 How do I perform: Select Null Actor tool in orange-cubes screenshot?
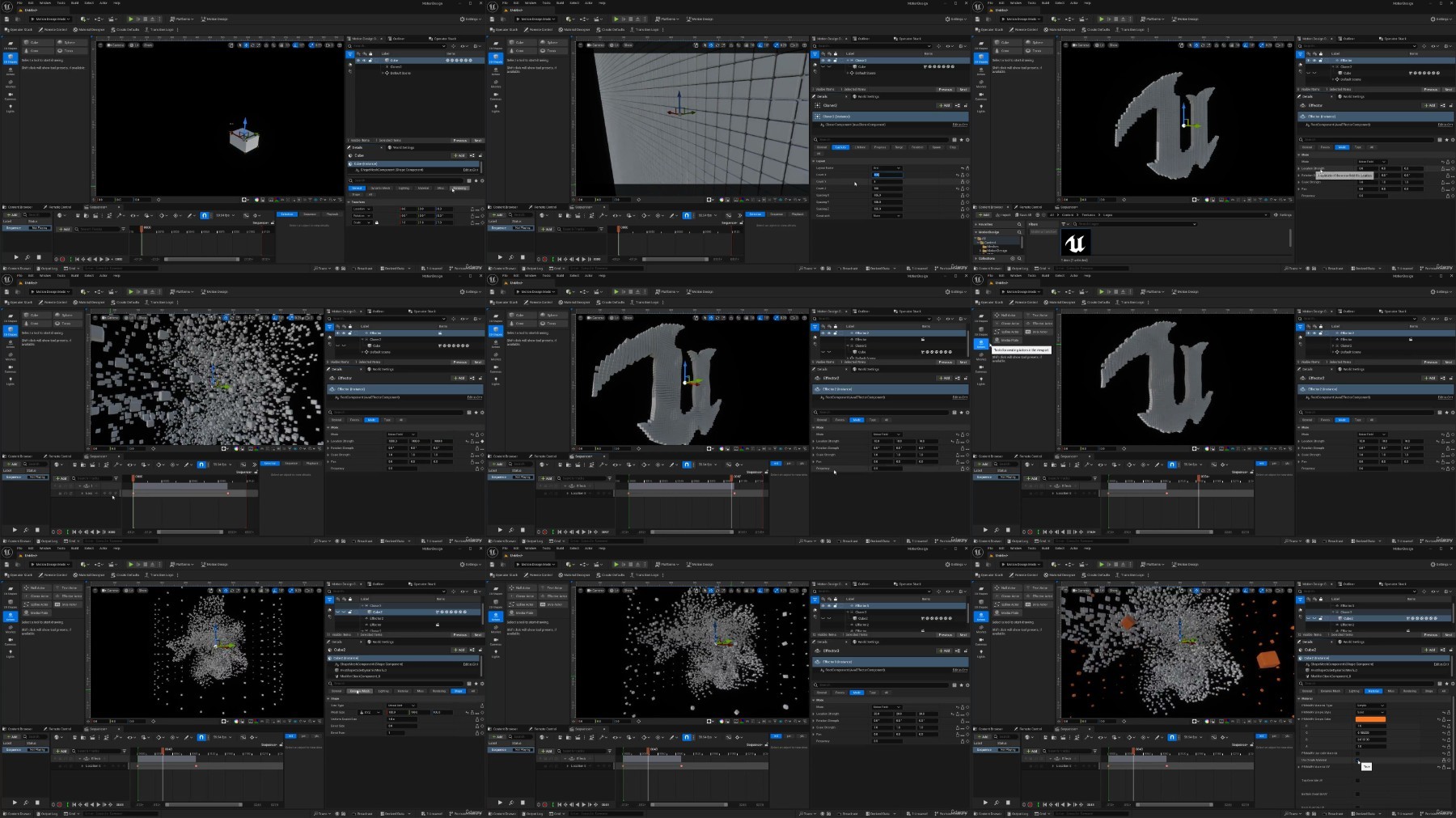[x=1008, y=587]
